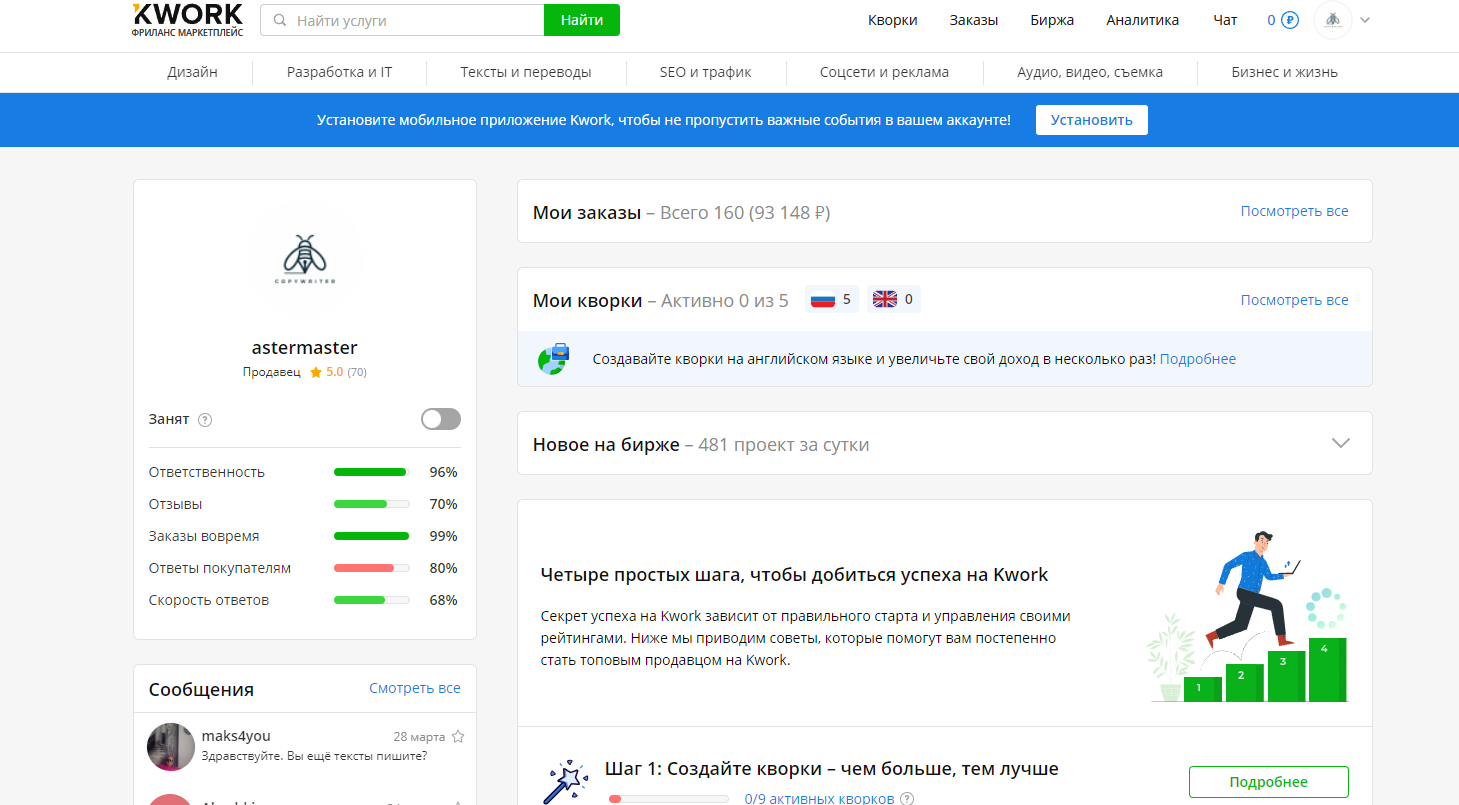1459x805 pixels.
Task: Click the Заказы вовремя 99% progress bar
Action: [371, 536]
